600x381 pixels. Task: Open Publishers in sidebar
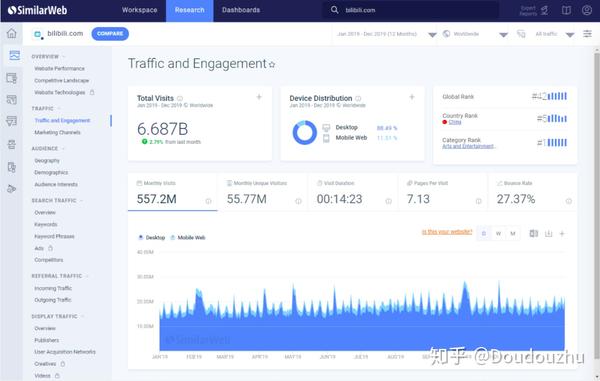click(47, 340)
